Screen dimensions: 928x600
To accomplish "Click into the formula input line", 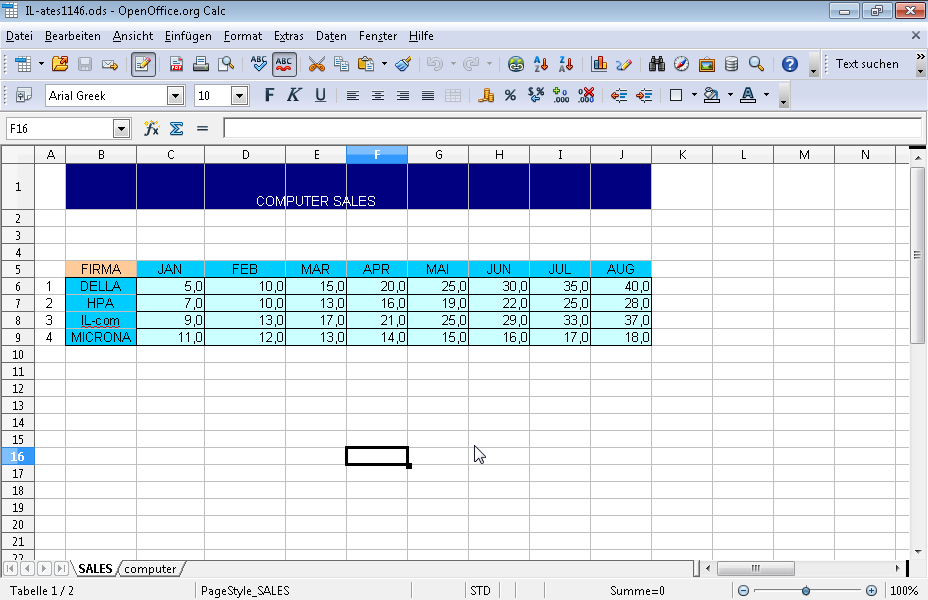I will point(572,128).
